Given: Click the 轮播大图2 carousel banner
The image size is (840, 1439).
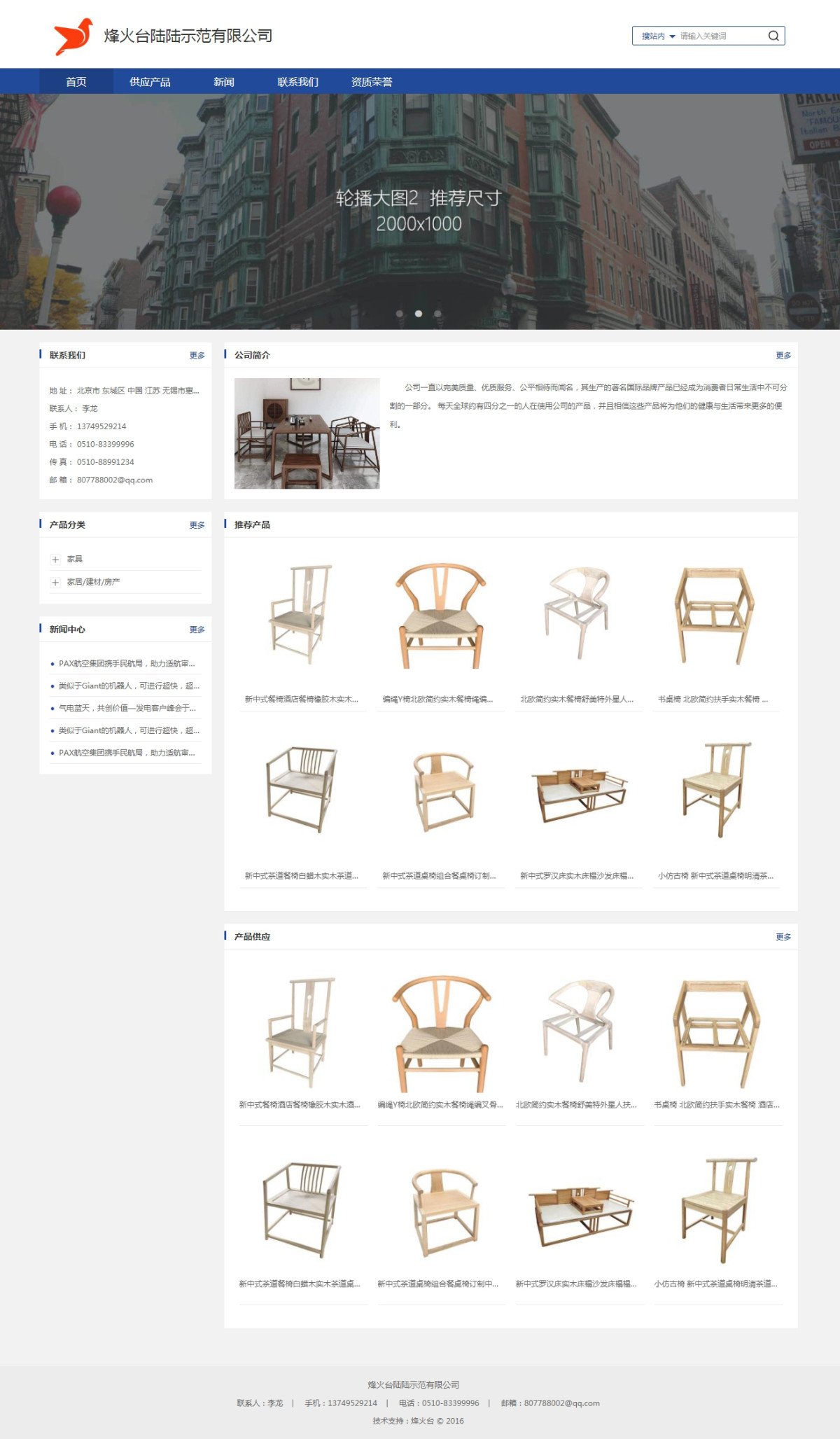Looking at the screenshot, I should click(420, 211).
